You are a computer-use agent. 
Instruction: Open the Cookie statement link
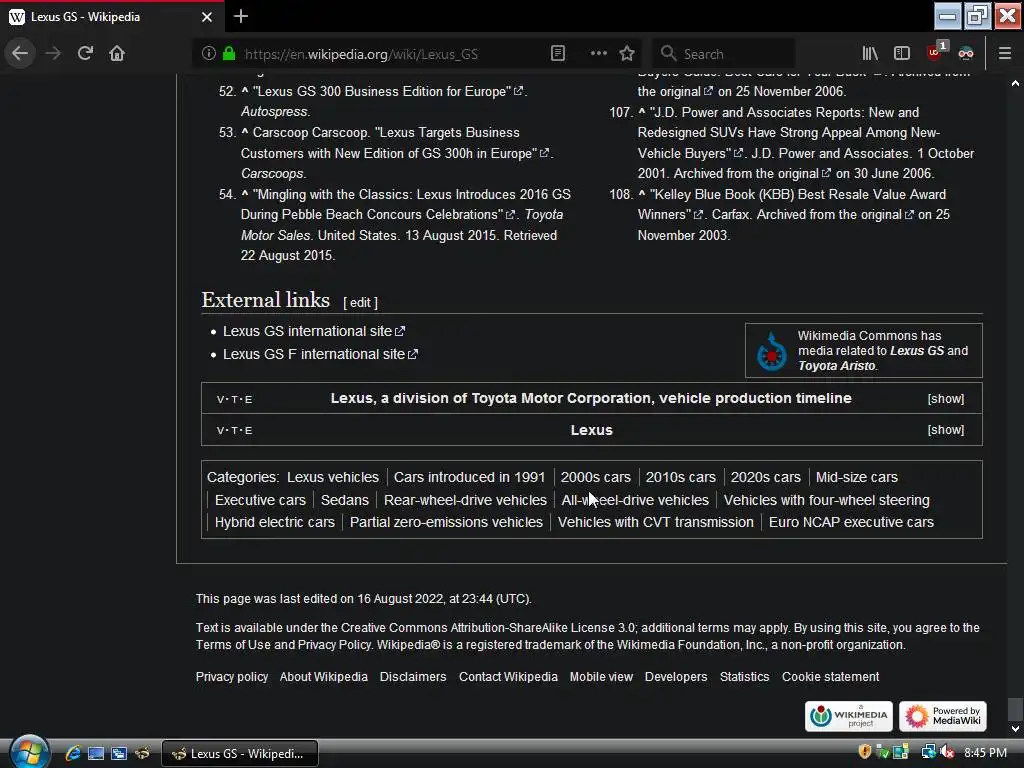831,677
